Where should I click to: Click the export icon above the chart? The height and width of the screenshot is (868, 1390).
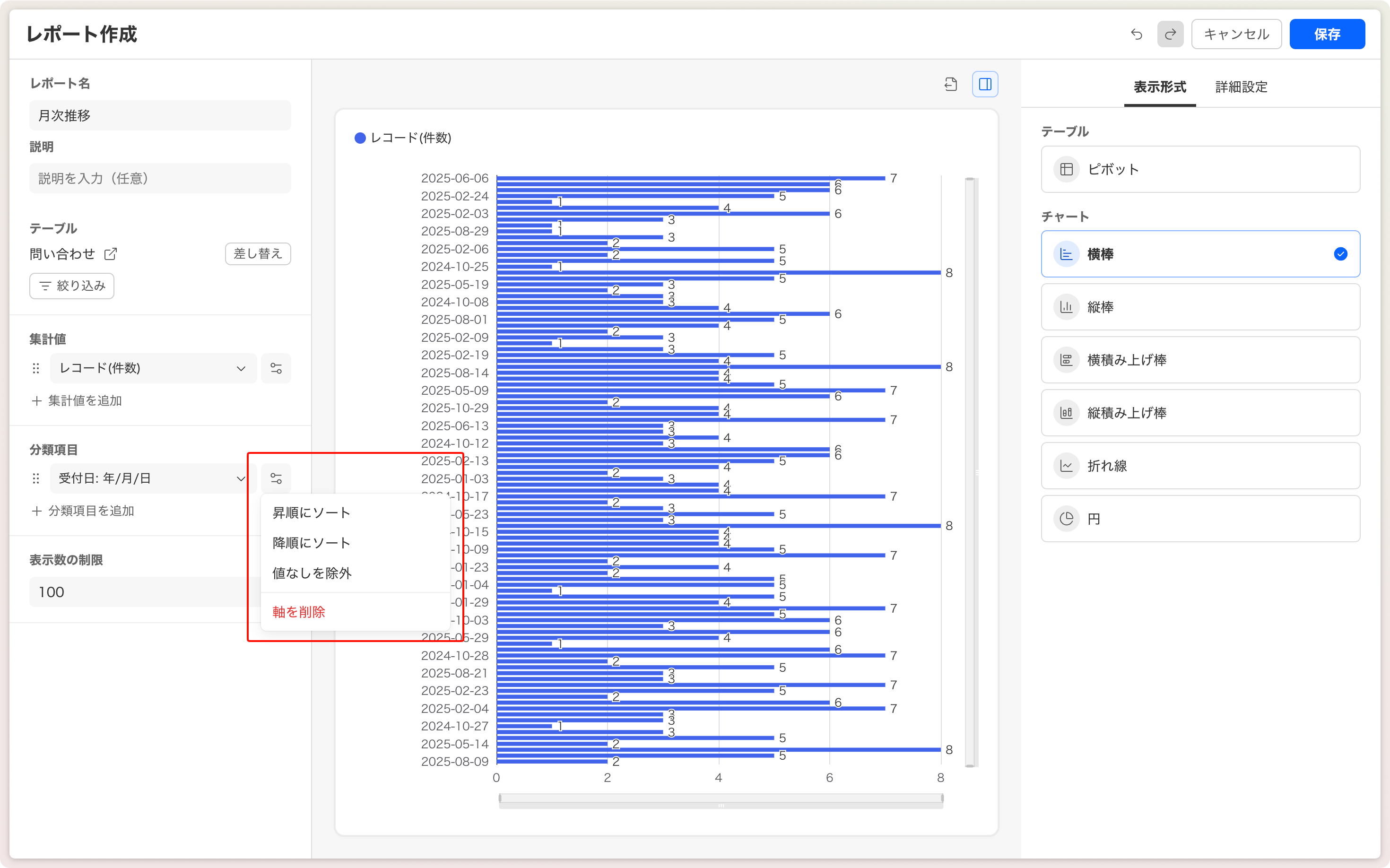tap(951, 85)
